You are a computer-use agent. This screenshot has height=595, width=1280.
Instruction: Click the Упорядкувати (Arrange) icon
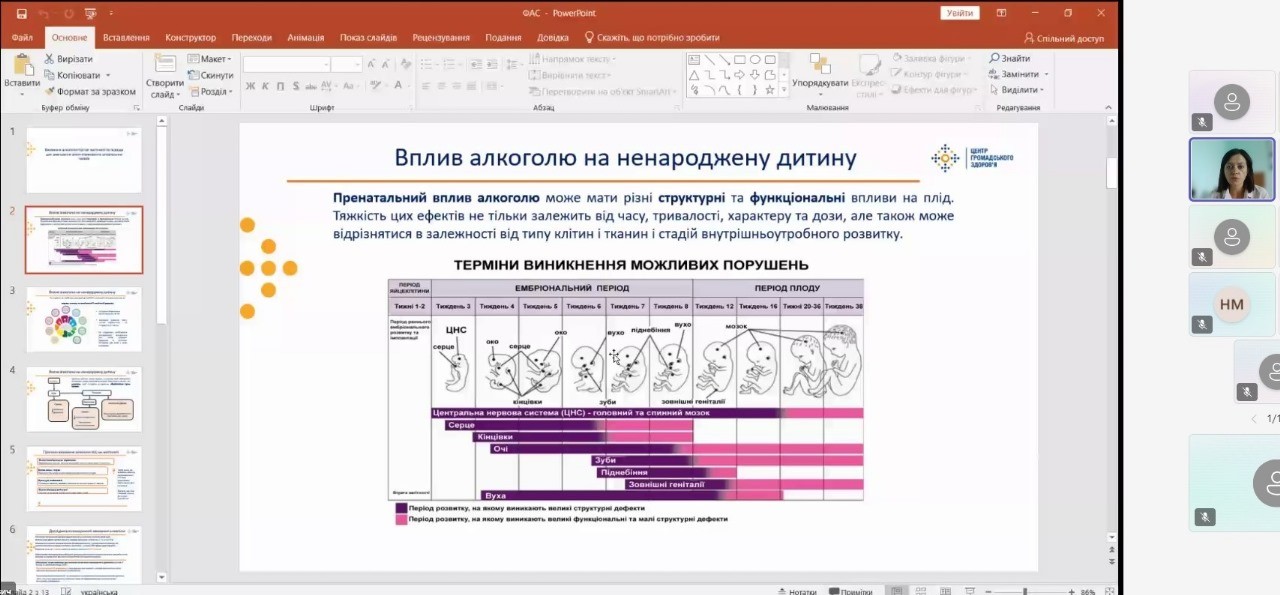coord(820,68)
